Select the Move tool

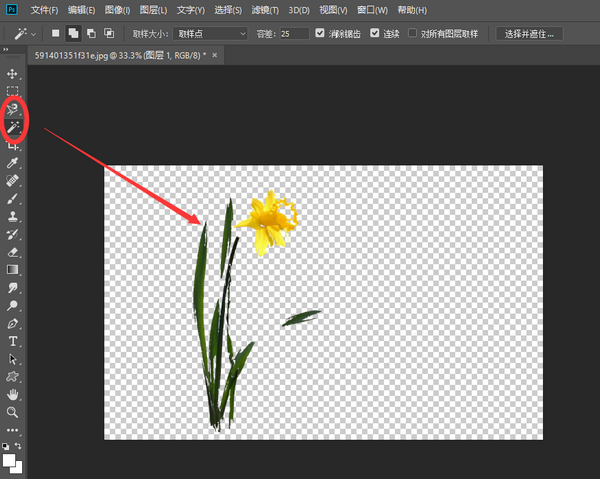click(x=13, y=74)
